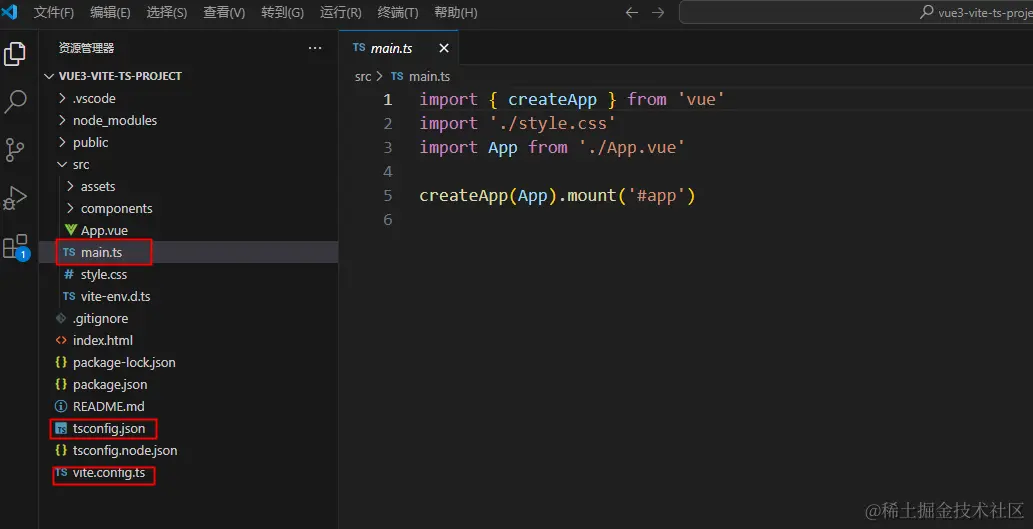The height and width of the screenshot is (529, 1033).
Task: Open the explorer panel more actions ellipsis
Action: [315, 48]
